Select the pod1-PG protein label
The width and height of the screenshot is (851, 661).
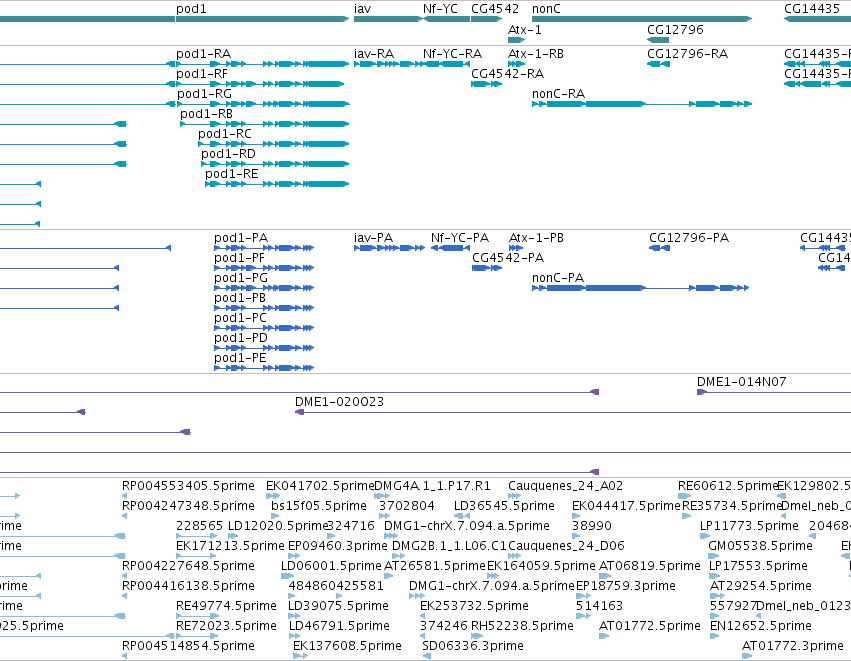tap(241, 278)
